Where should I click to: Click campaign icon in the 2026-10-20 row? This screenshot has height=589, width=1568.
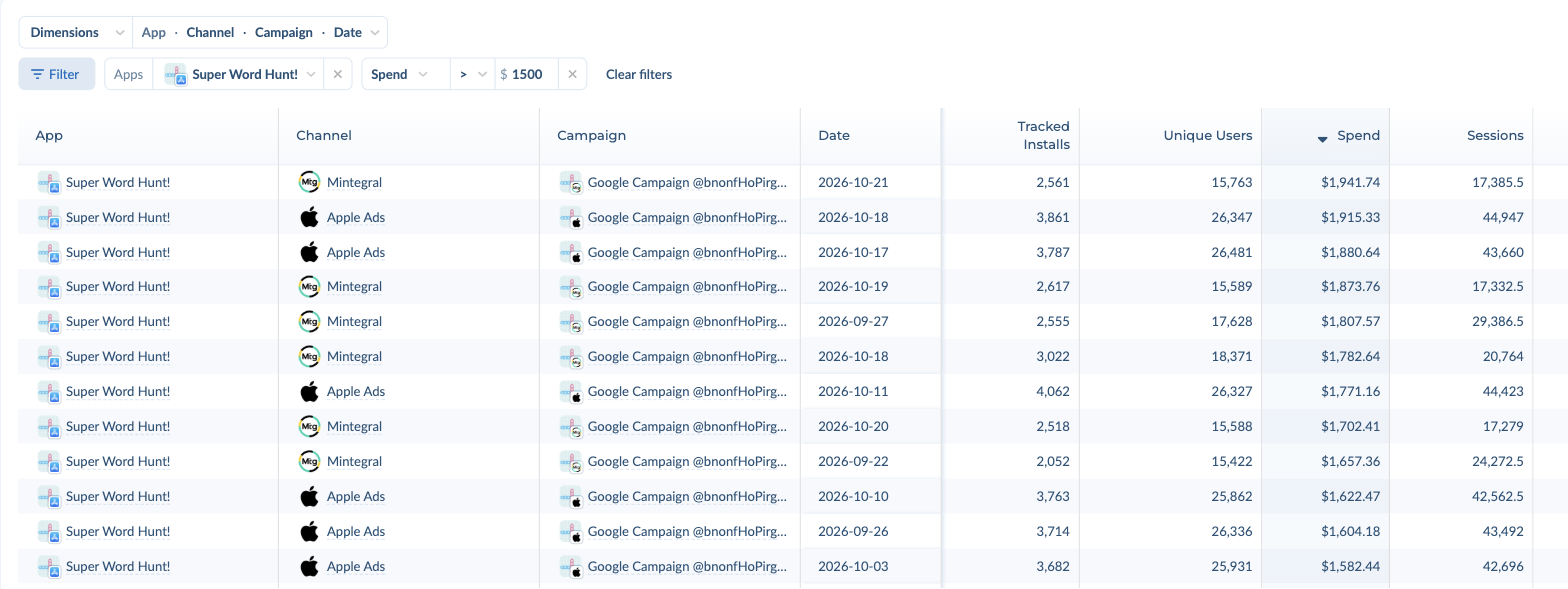571,427
